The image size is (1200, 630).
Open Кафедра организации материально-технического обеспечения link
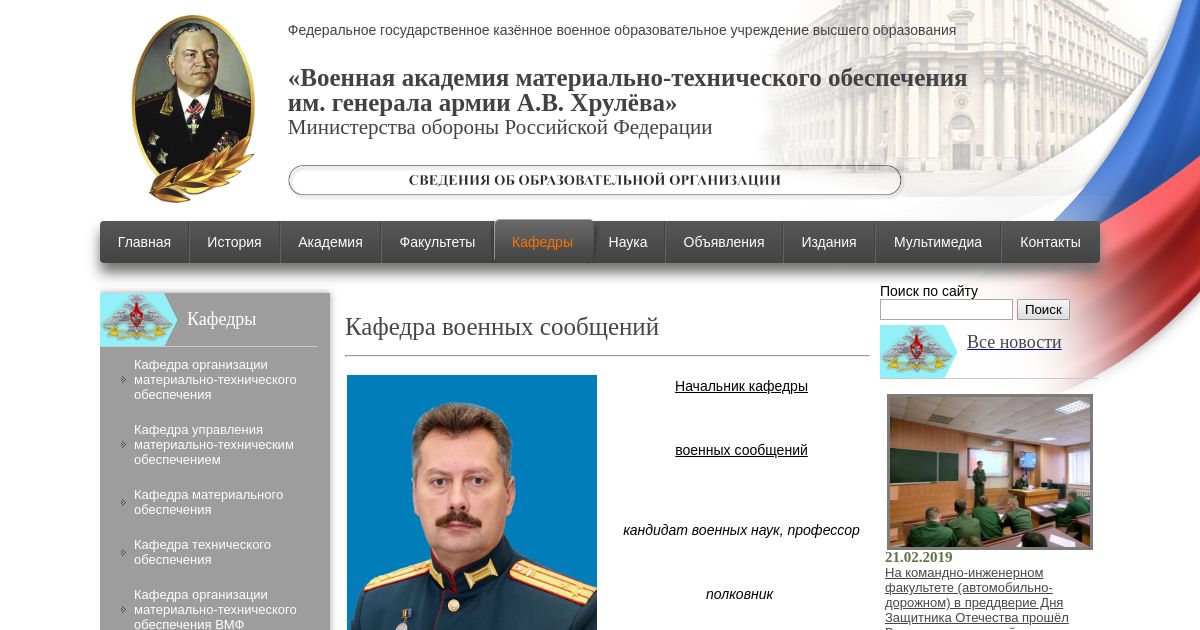click(215, 380)
